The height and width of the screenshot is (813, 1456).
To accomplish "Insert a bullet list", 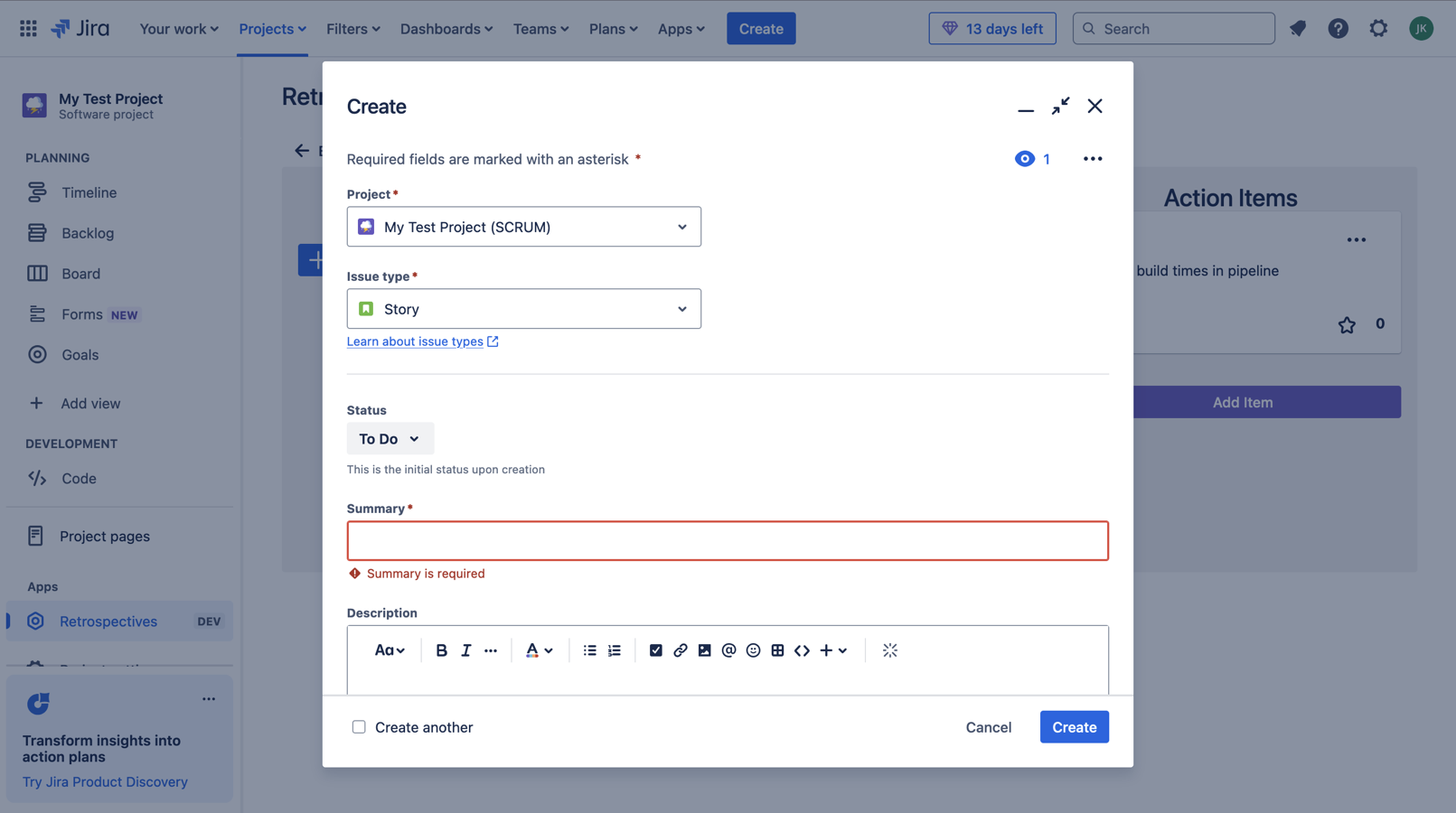I will 589,650.
